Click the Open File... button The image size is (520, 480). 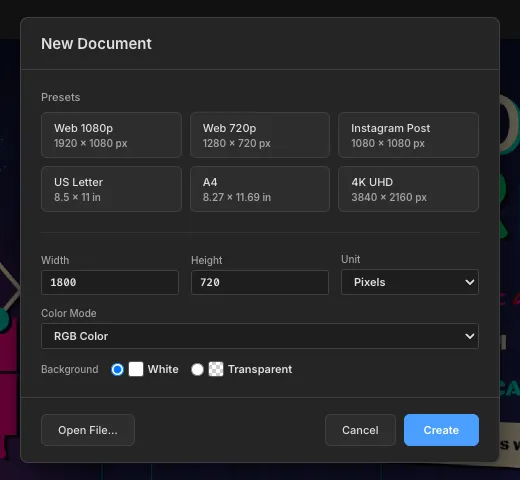[88, 430]
